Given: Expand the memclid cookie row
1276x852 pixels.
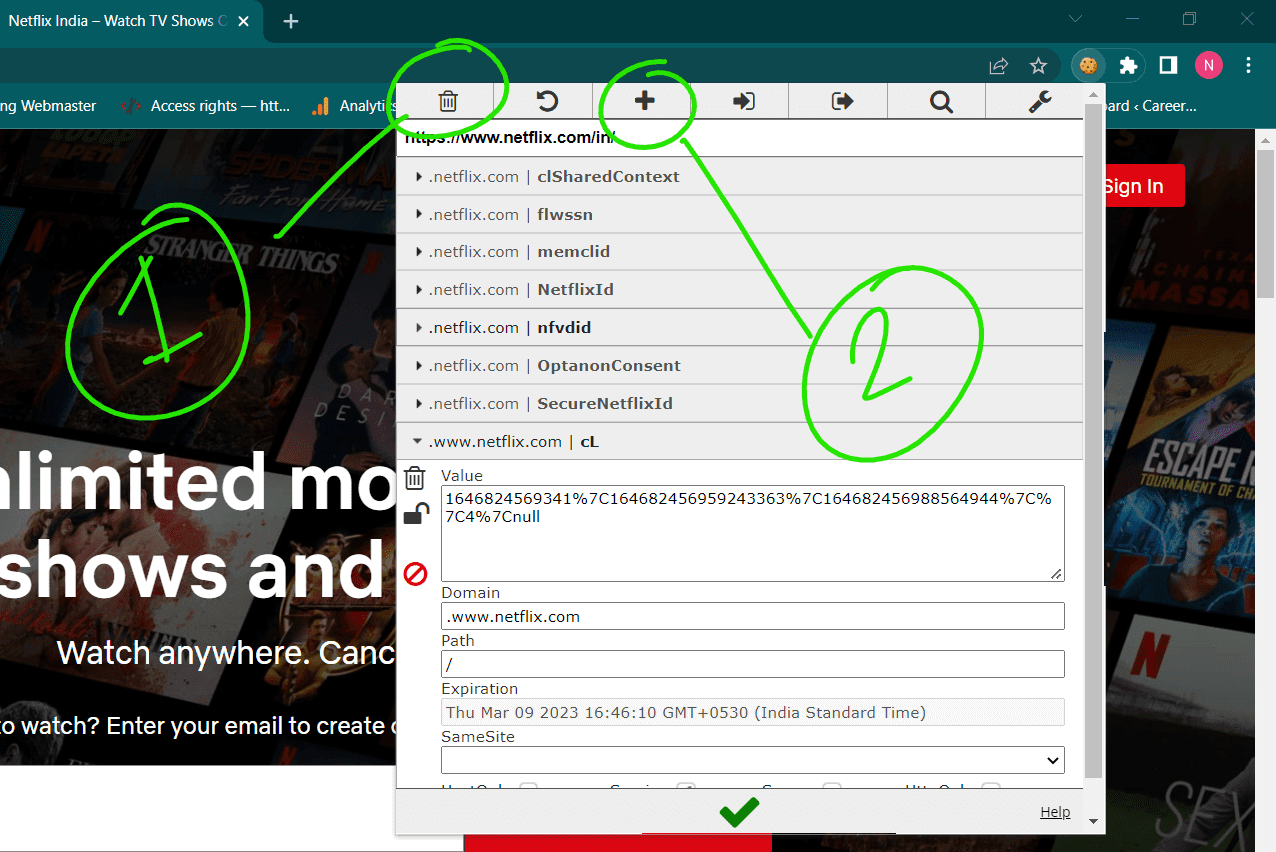Looking at the screenshot, I should (x=740, y=252).
